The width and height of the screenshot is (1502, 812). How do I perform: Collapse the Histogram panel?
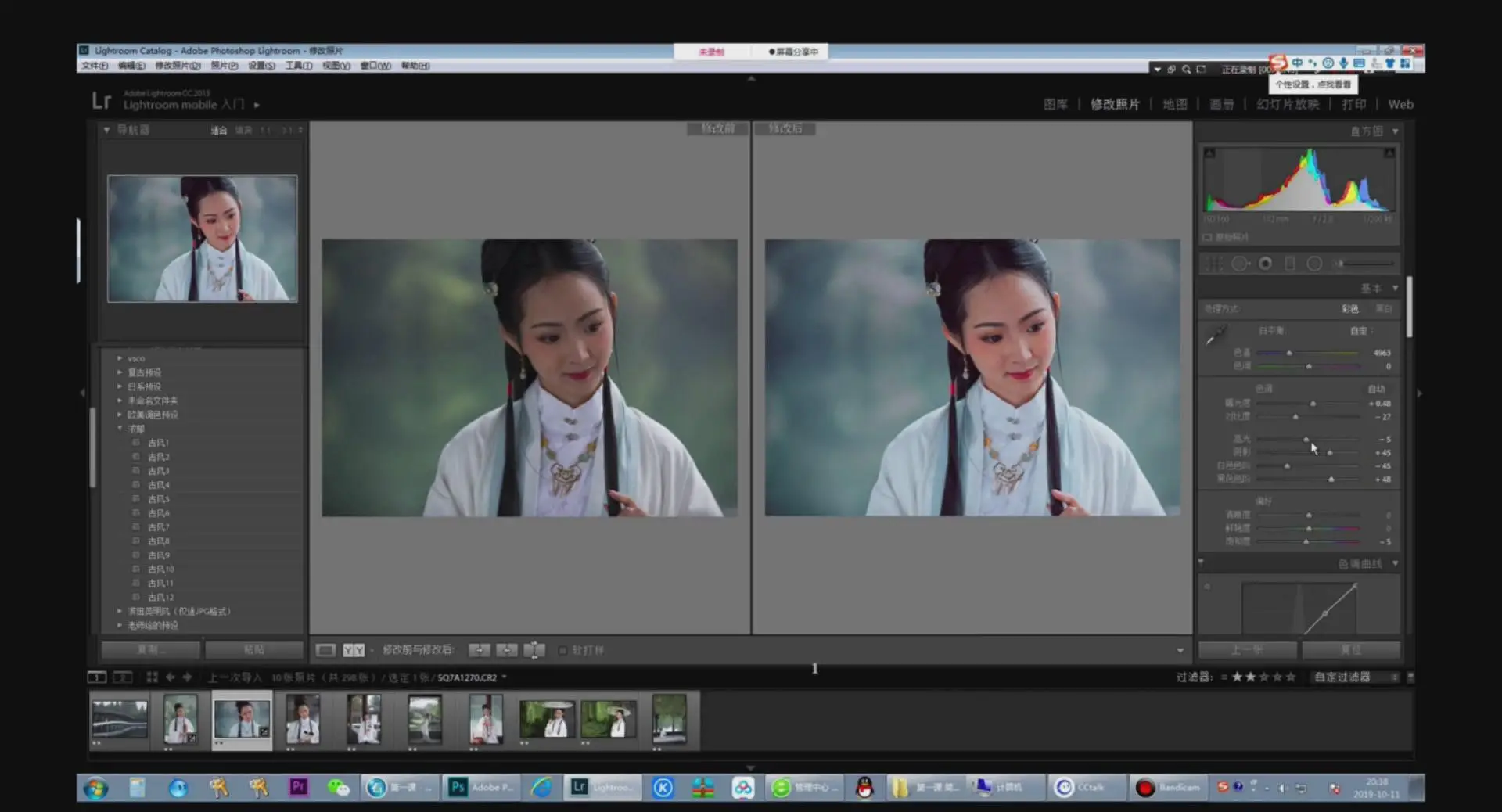1395,131
